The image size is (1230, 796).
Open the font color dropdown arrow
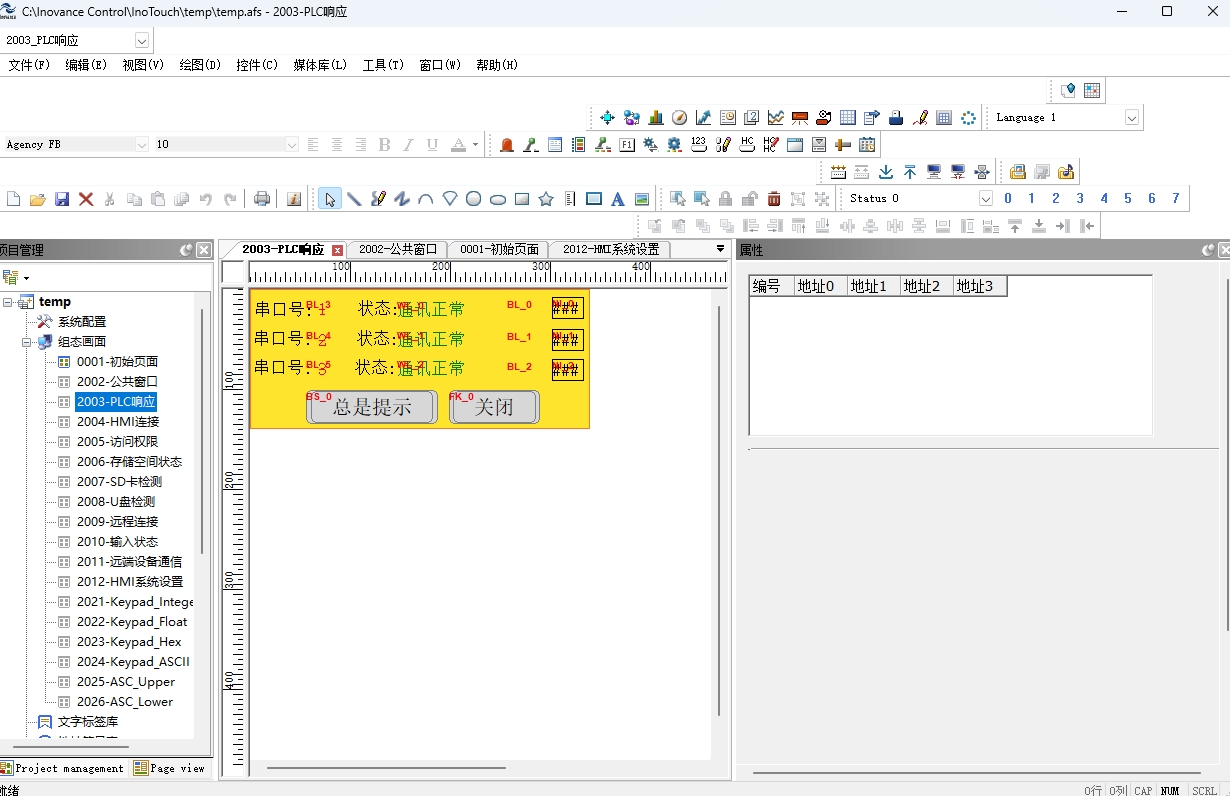[475, 145]
